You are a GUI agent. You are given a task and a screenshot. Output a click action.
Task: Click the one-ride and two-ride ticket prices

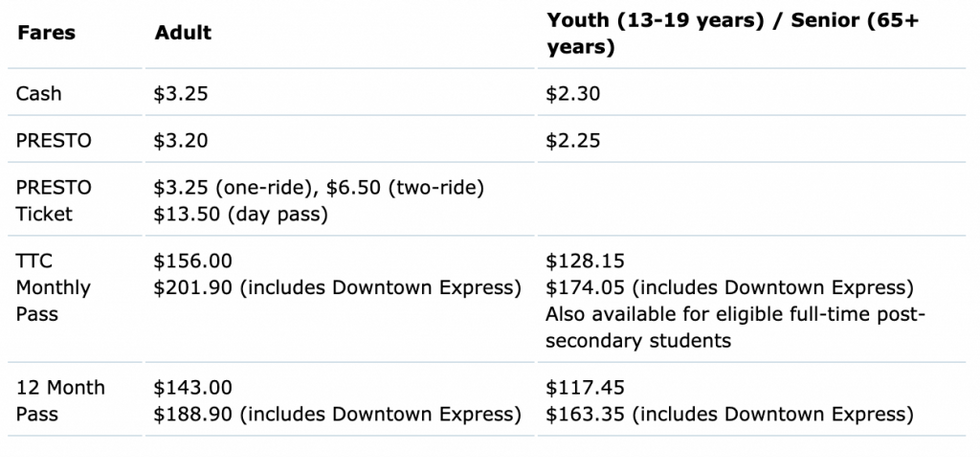(x=319, y=188)
